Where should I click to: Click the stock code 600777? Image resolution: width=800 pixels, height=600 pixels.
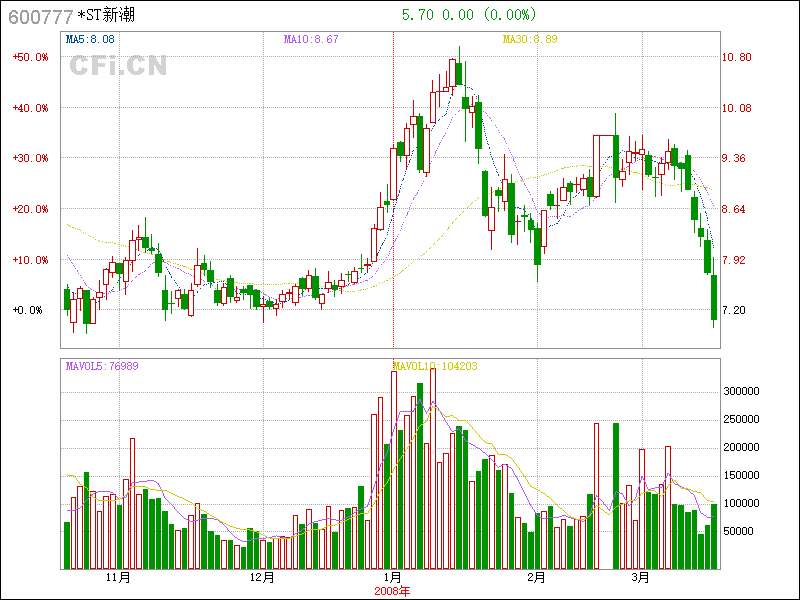(40, 16)
